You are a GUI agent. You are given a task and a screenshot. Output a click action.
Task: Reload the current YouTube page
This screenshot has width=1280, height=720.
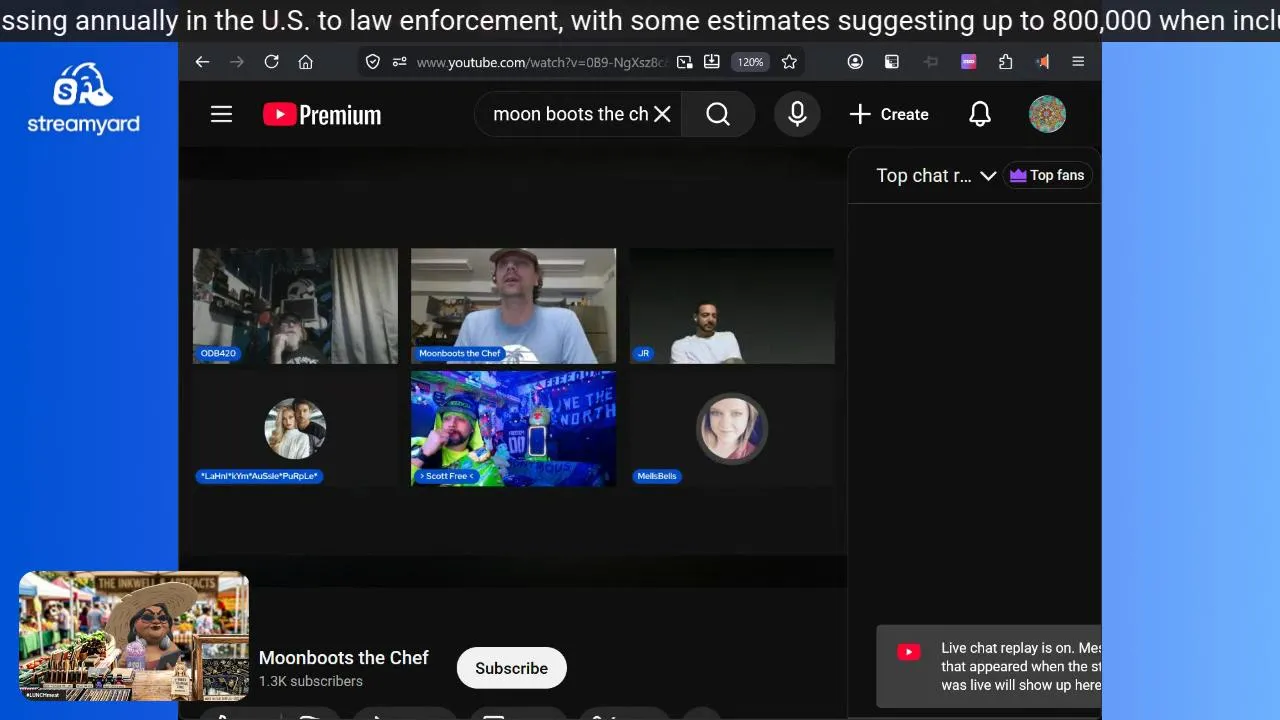tap(271, 62)
